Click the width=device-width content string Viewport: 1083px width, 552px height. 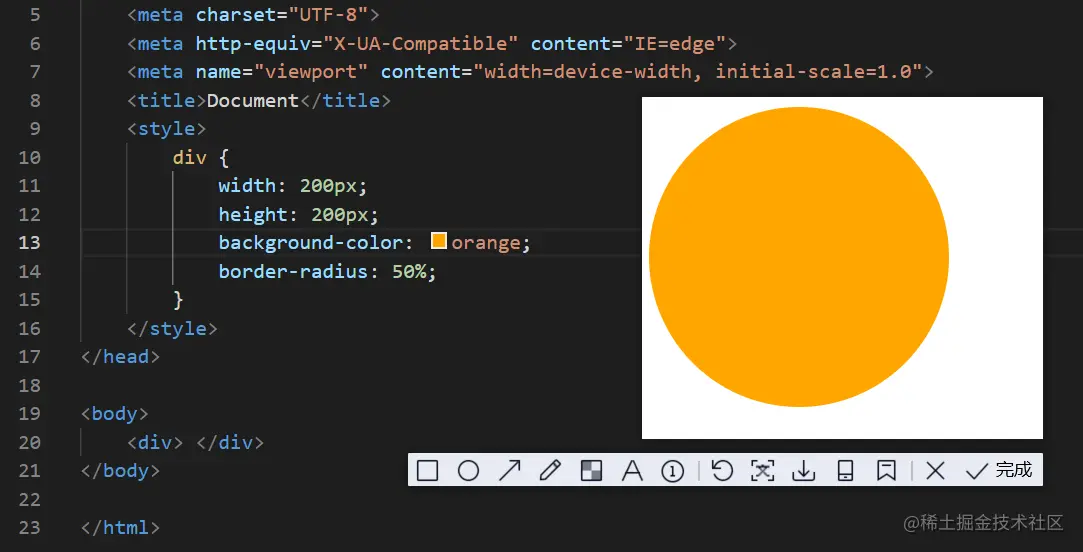point(698,72)
